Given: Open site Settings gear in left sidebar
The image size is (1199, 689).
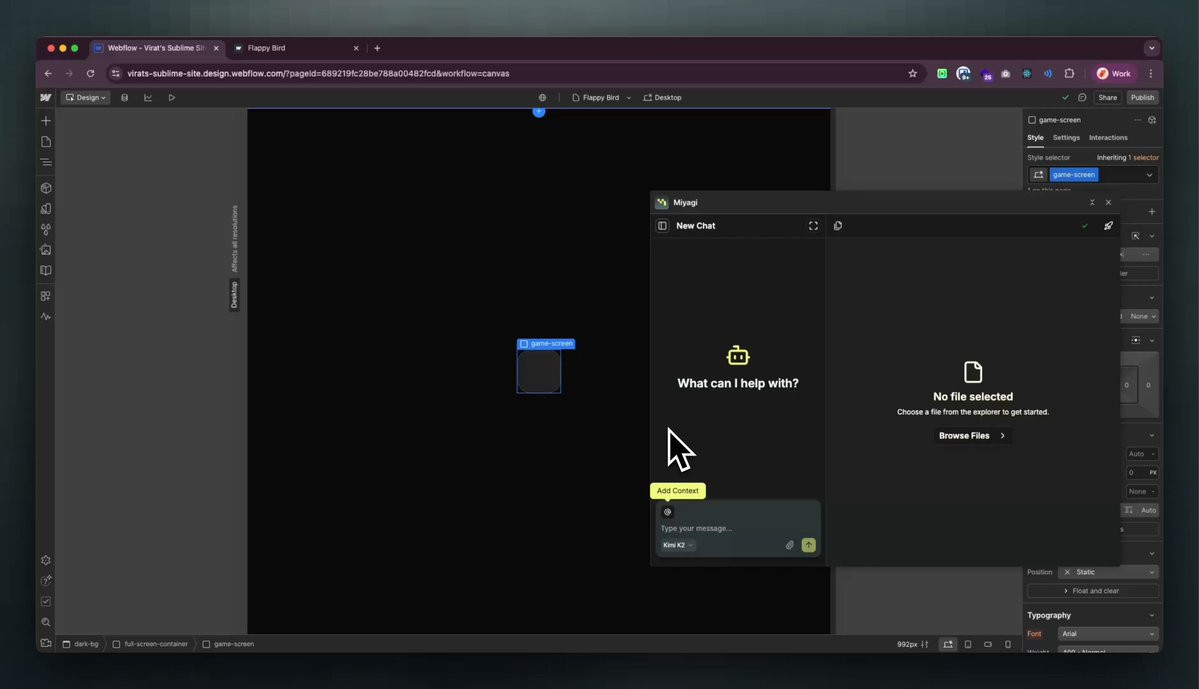Looking at the screenshot, I should click(x=46, y=561).
